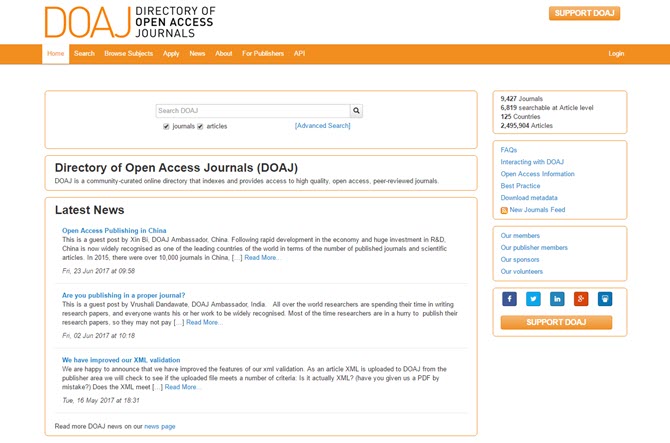Image resolution: width=670 pixels, height=443 pixels.
Task: Uncheck the journals checkbox
Action: coord(166,127)
